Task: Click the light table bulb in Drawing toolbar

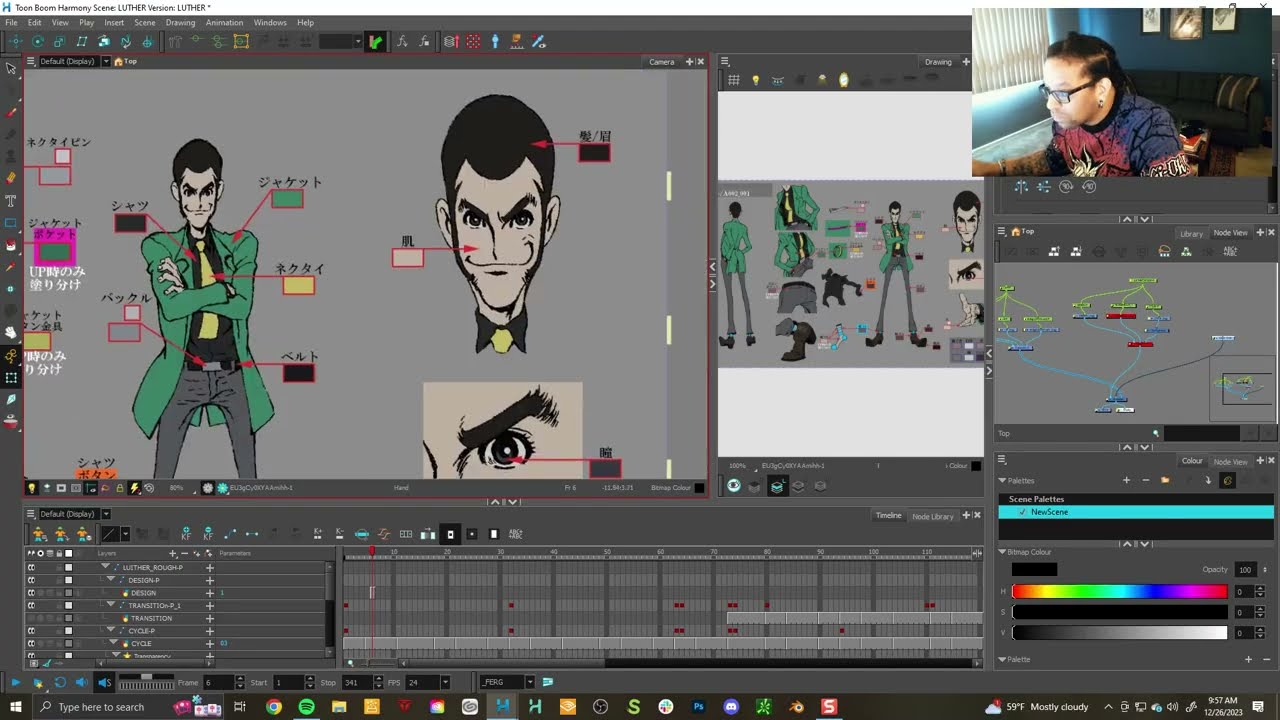Action: pos(756,80)
